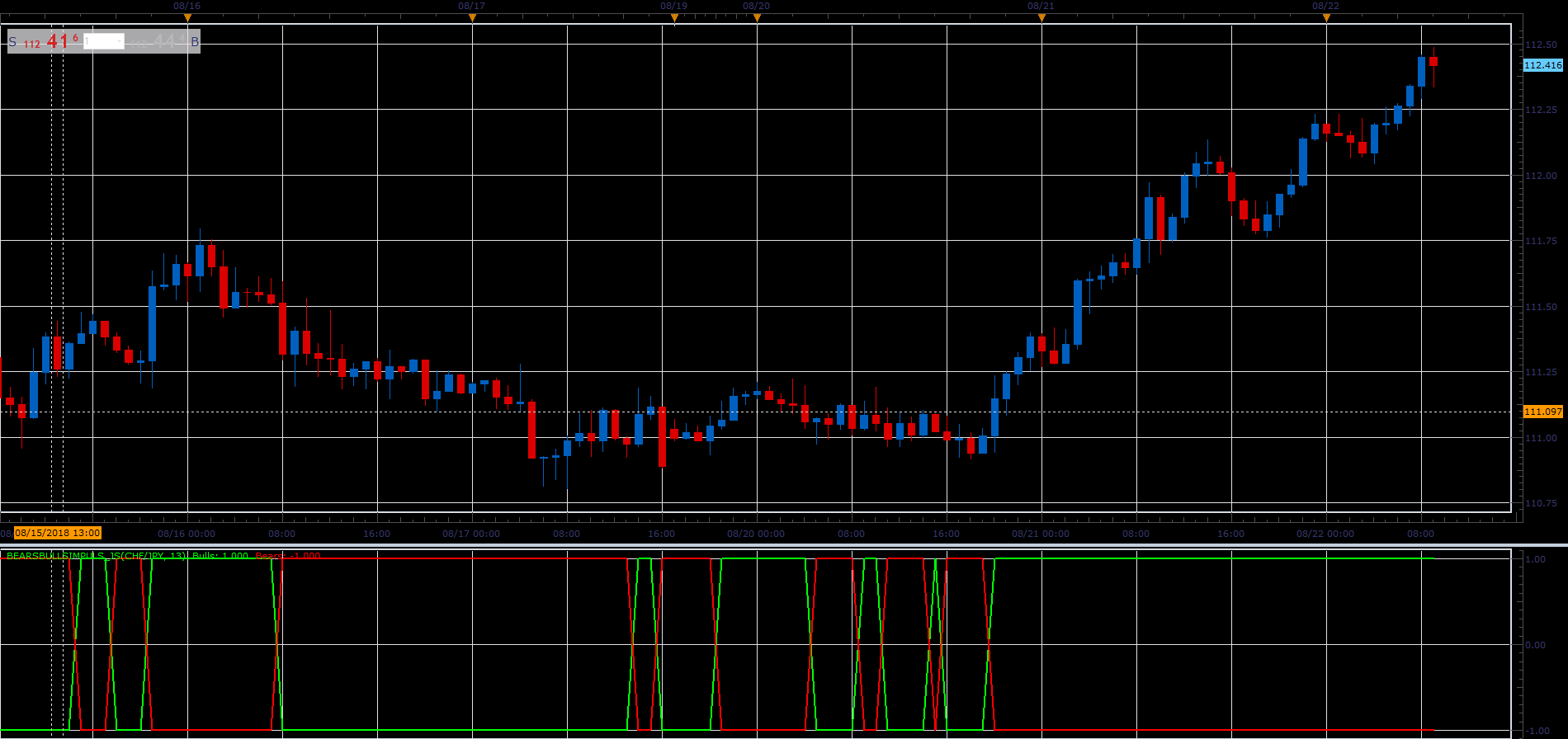Click the 08/17 00:00 time axis label
Image resolution: width=1568 pixels, height=739 pixels.
pyautogui.click(x=471, y=534)
